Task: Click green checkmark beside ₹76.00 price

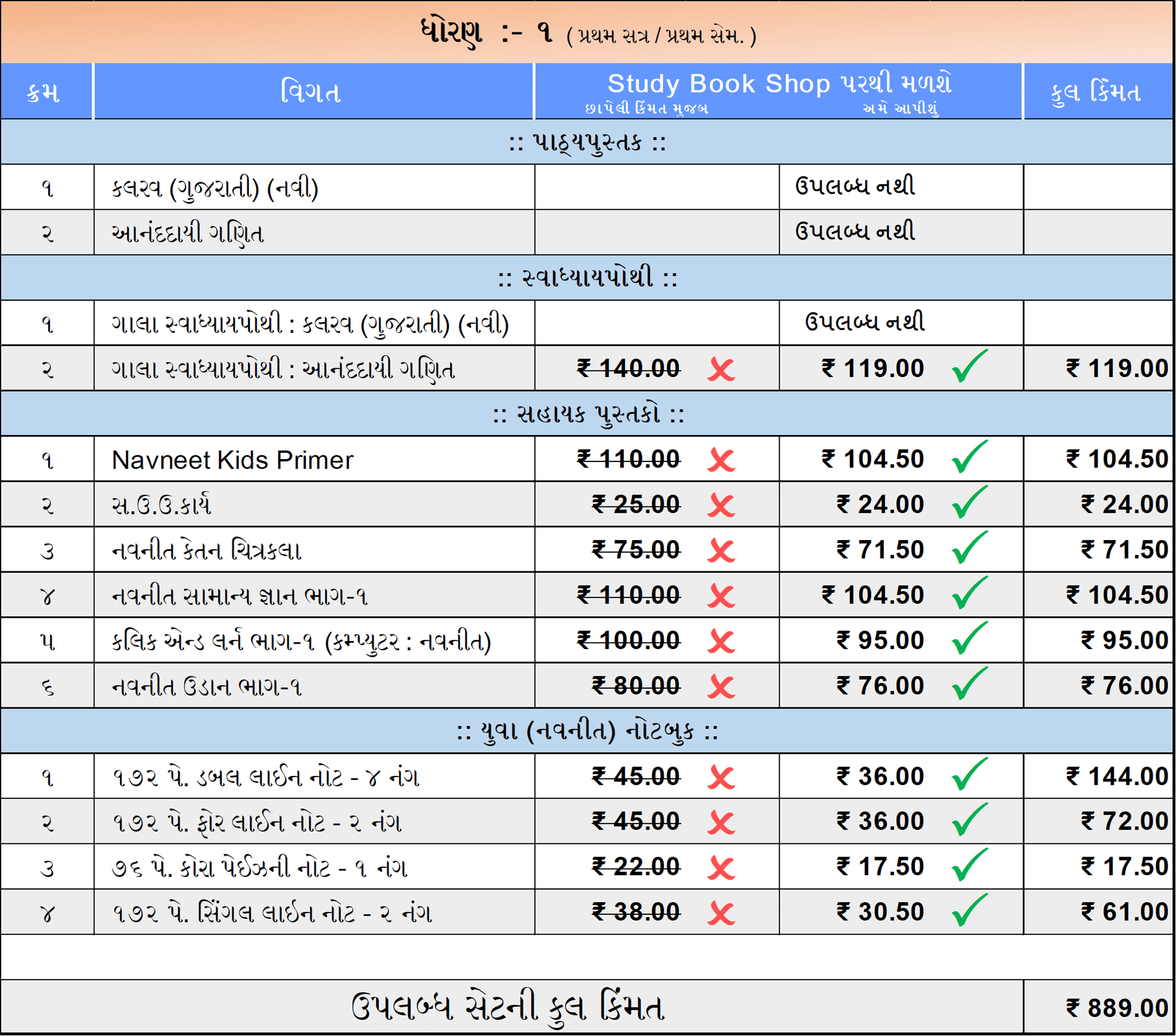Action: point(969,684)
